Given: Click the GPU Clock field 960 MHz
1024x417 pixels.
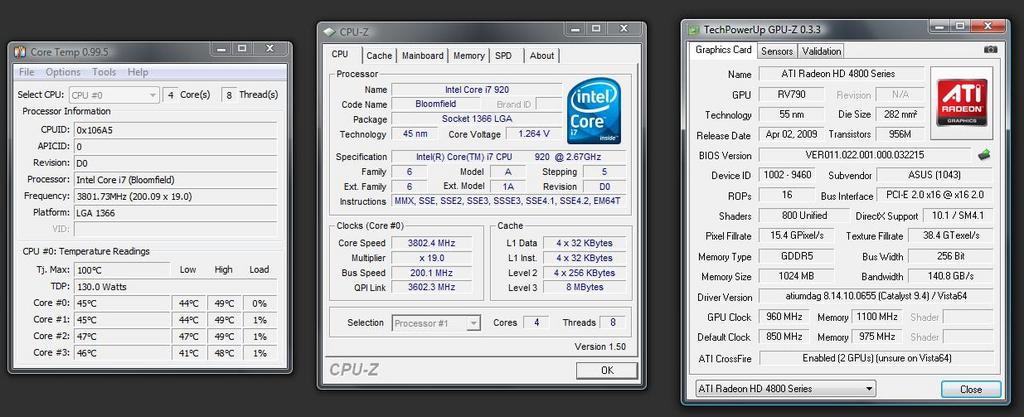Looking at the screenshot, I should coord(784,317).
